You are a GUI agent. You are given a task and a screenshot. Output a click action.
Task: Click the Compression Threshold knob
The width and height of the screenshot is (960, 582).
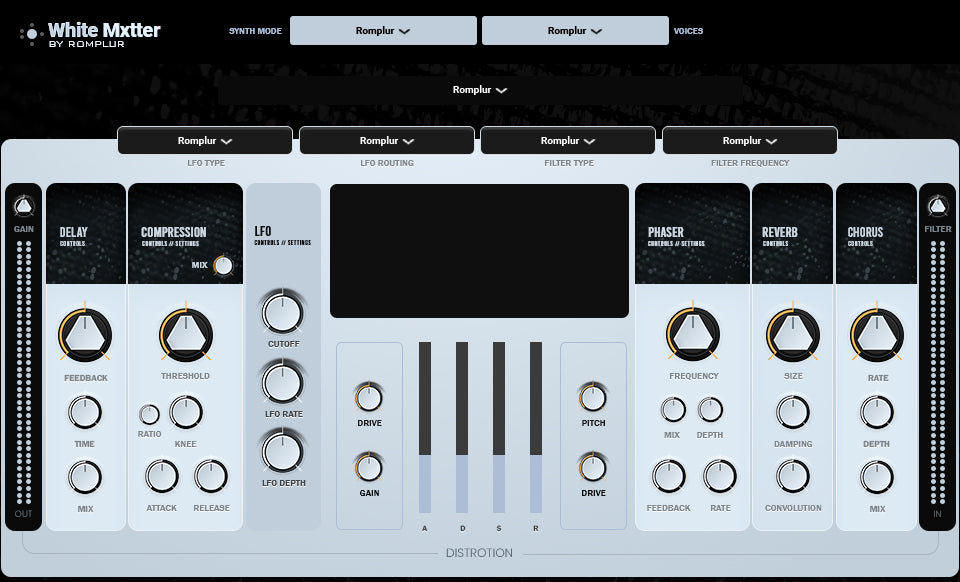point(186,335)
